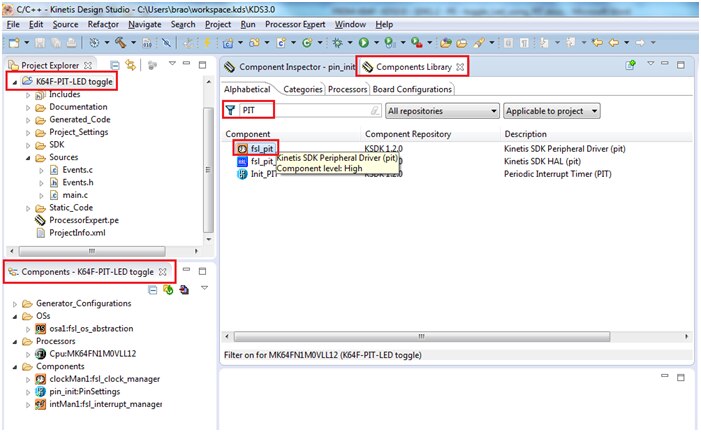Click the osa1 OS component icon

coord(41,329)
